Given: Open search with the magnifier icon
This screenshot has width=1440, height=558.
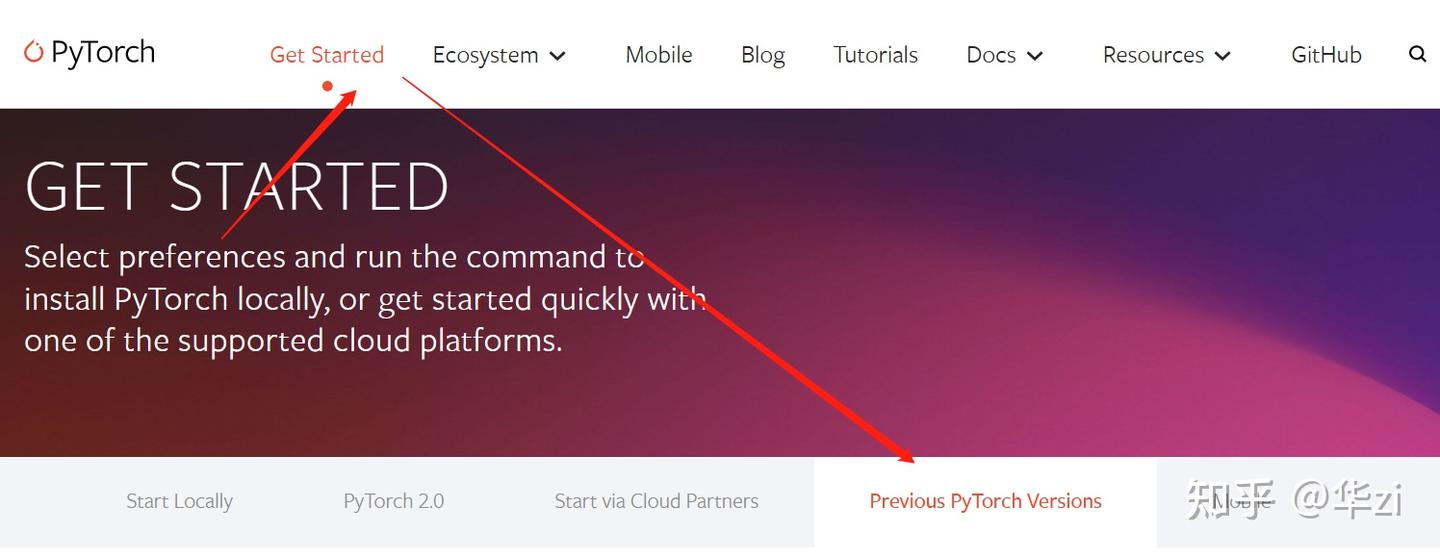Looking at the screenshot, I should coord(1417,54).
